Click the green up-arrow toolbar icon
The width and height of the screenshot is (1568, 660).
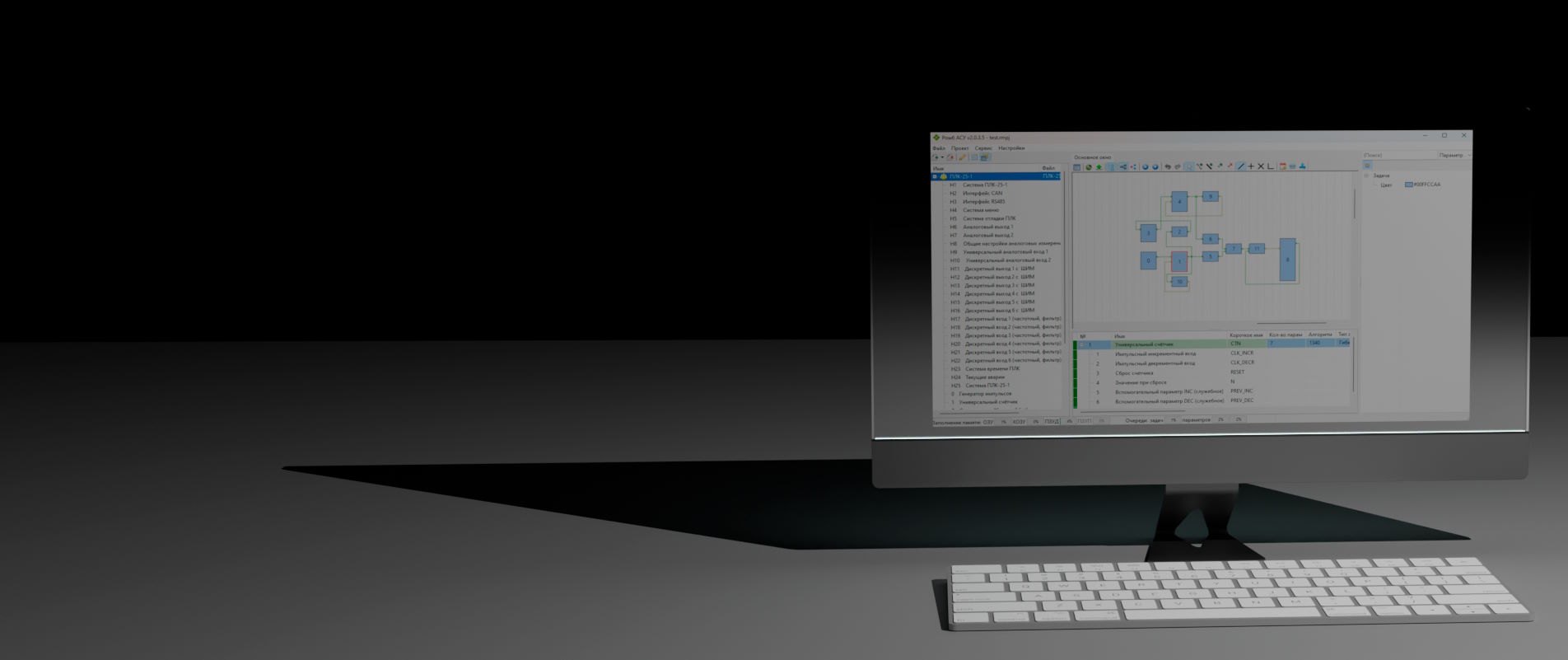click(x=1099, y=166)
